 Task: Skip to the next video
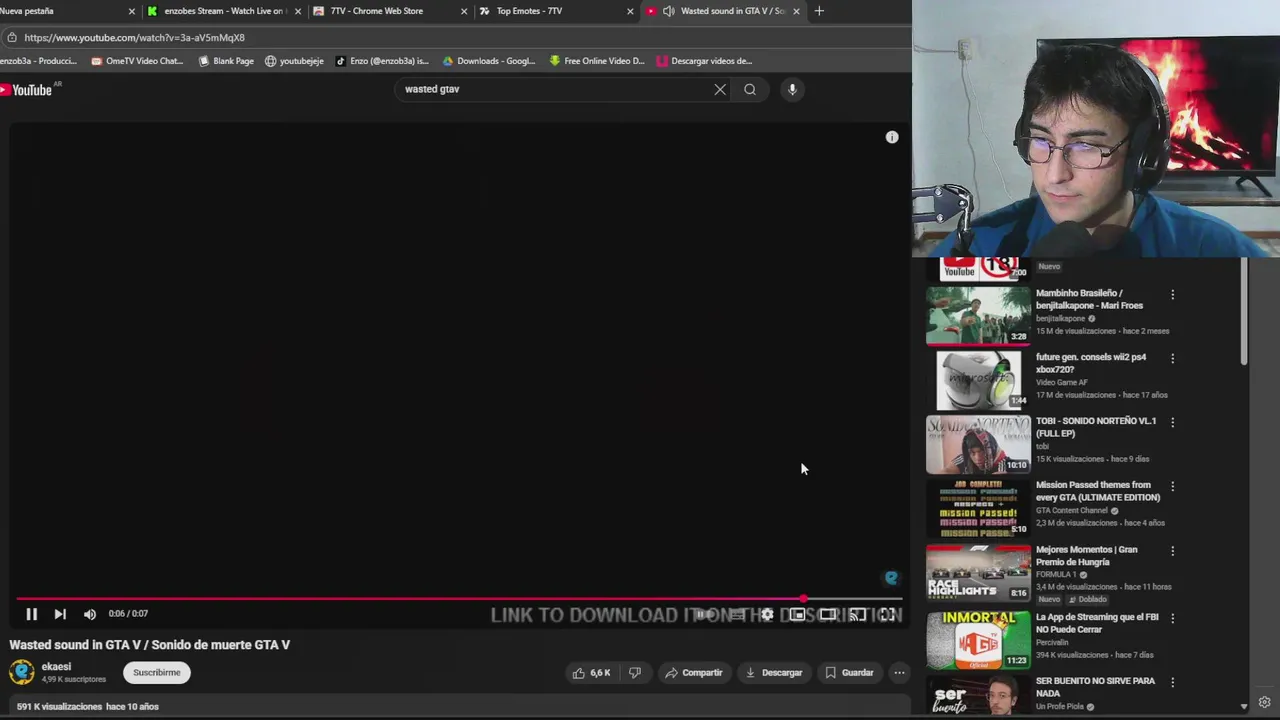(x=60, y=614)
